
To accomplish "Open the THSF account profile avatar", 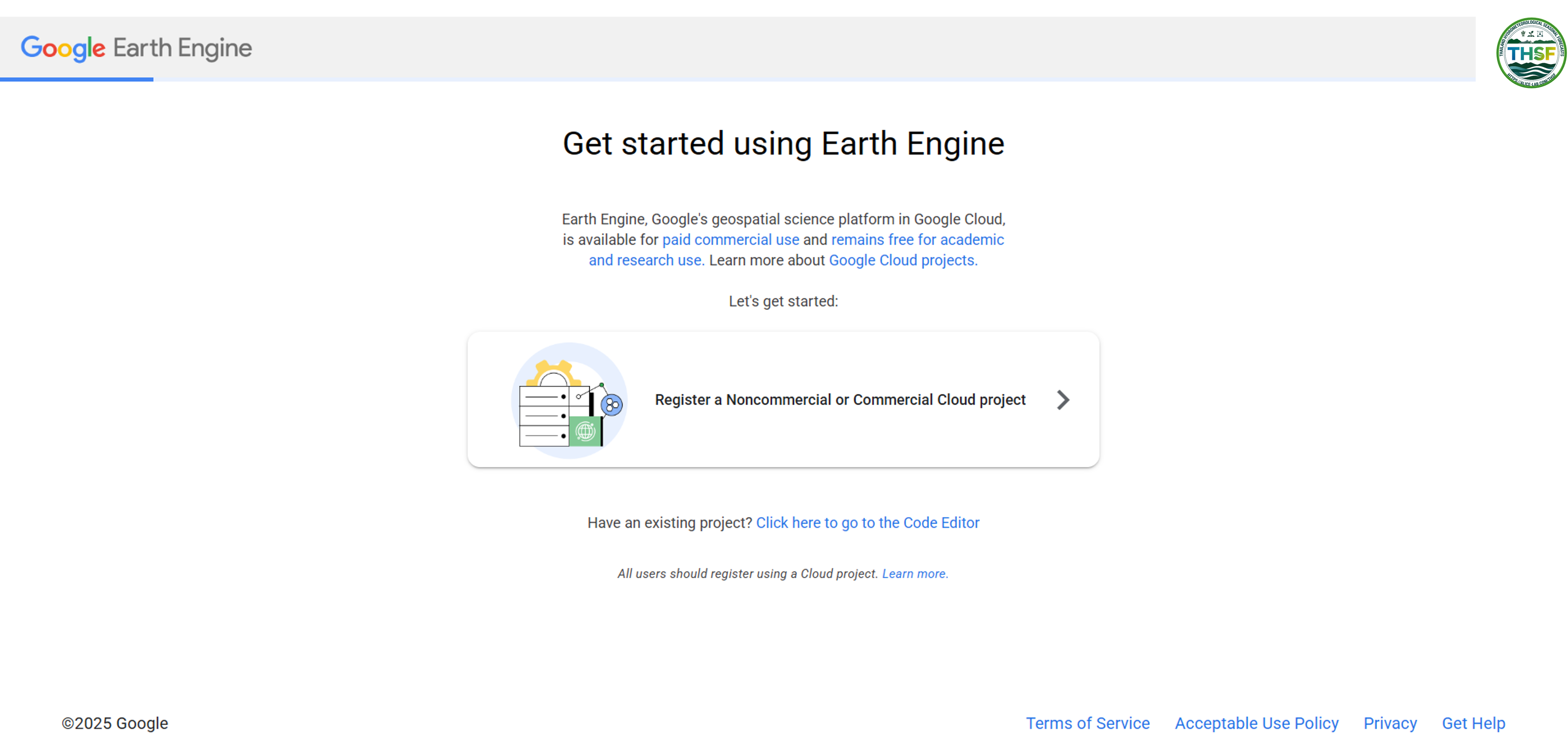I will tap(1530, 53).
